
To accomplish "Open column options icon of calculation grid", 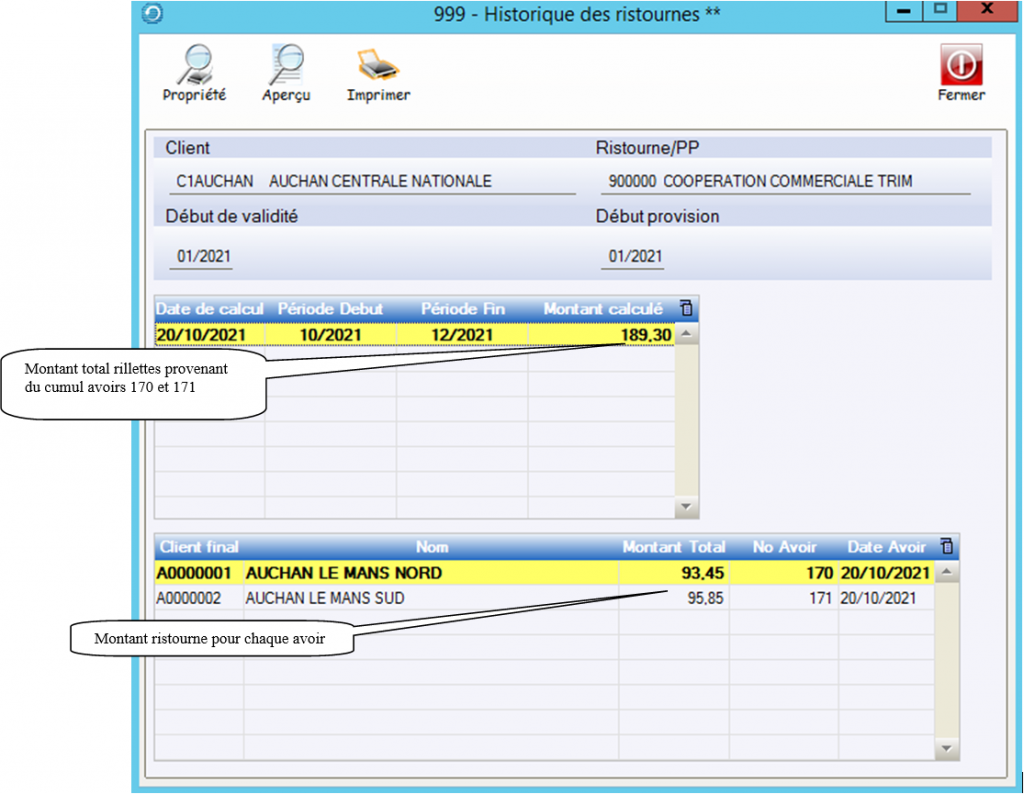I will point(685,308).
